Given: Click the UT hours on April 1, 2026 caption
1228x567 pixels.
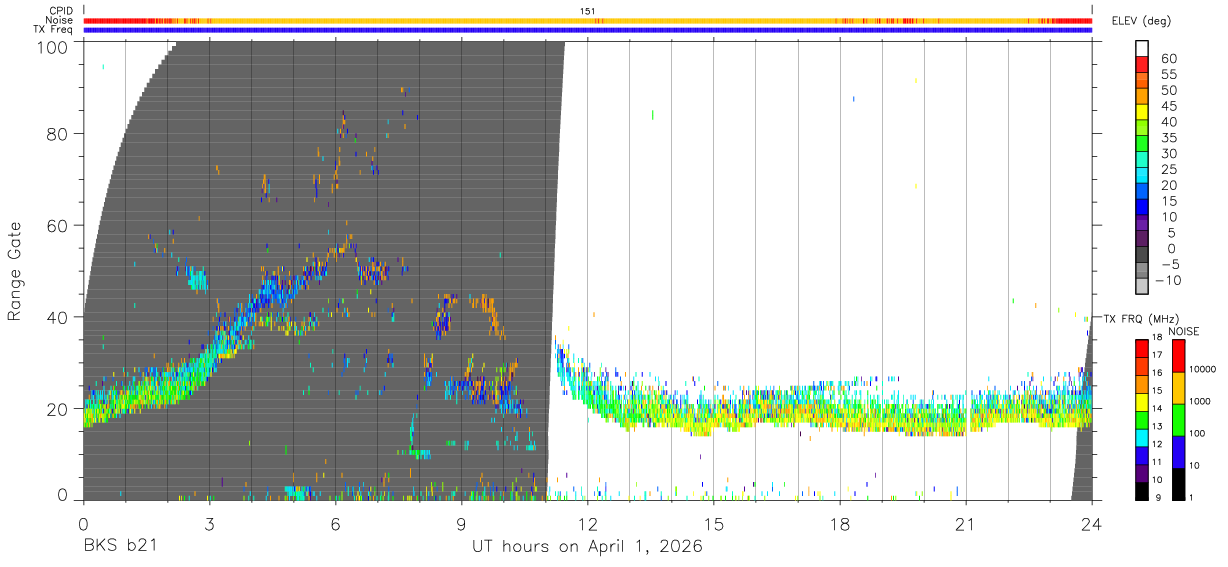Looking at the screenshot, I should [x=587, y=547].
